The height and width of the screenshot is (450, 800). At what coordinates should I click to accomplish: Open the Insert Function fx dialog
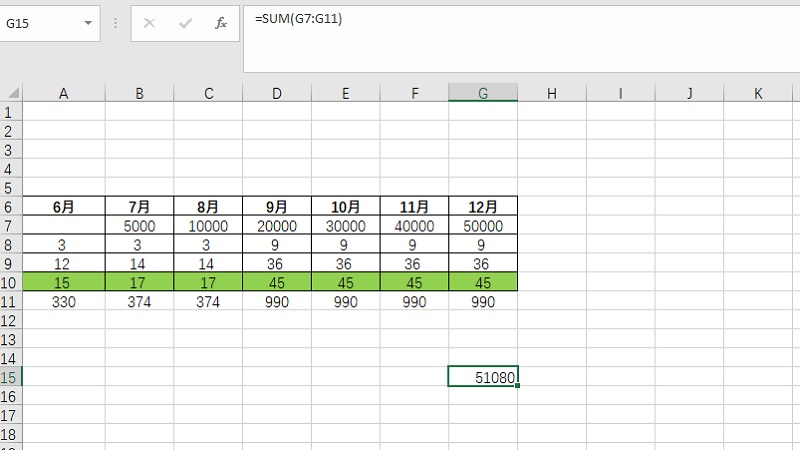[221, 23]
